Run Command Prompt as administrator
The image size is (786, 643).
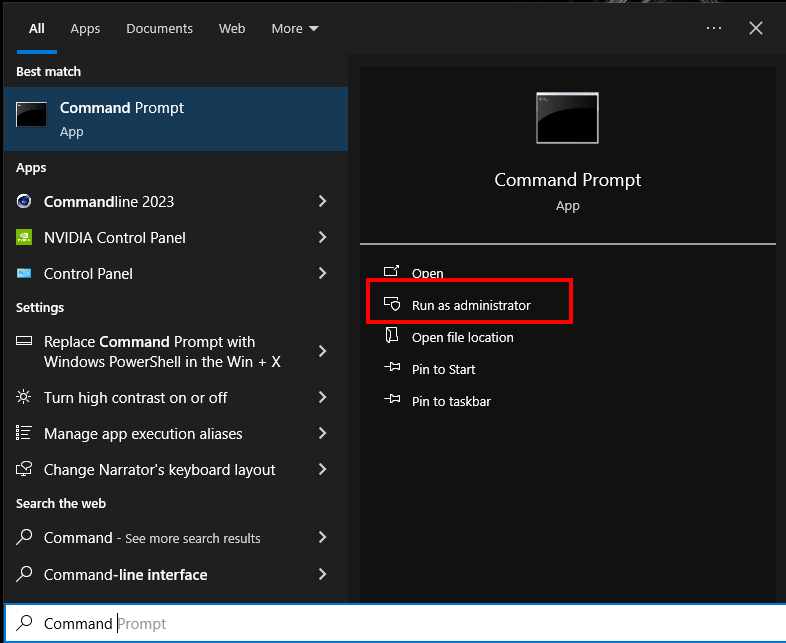point(470,305)
